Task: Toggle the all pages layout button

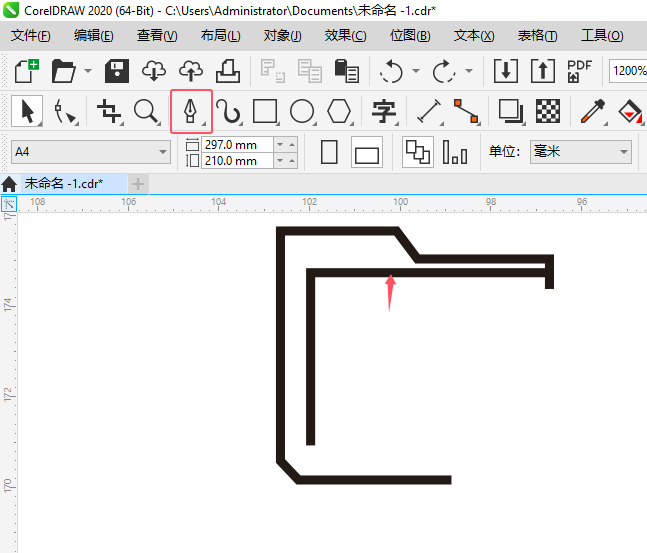Action: pyautogui.click(x=418, y=152)
